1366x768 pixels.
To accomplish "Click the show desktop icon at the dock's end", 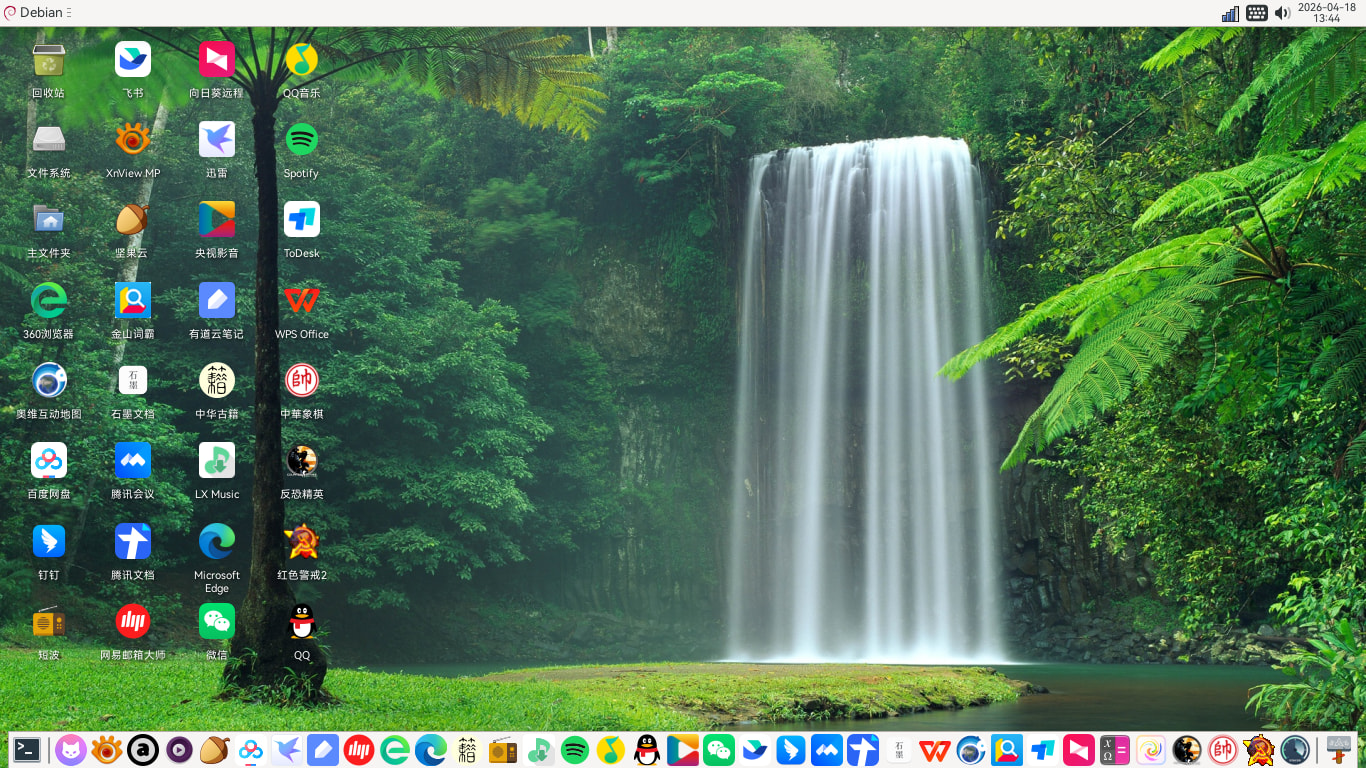I will [x=1338, y=749].
